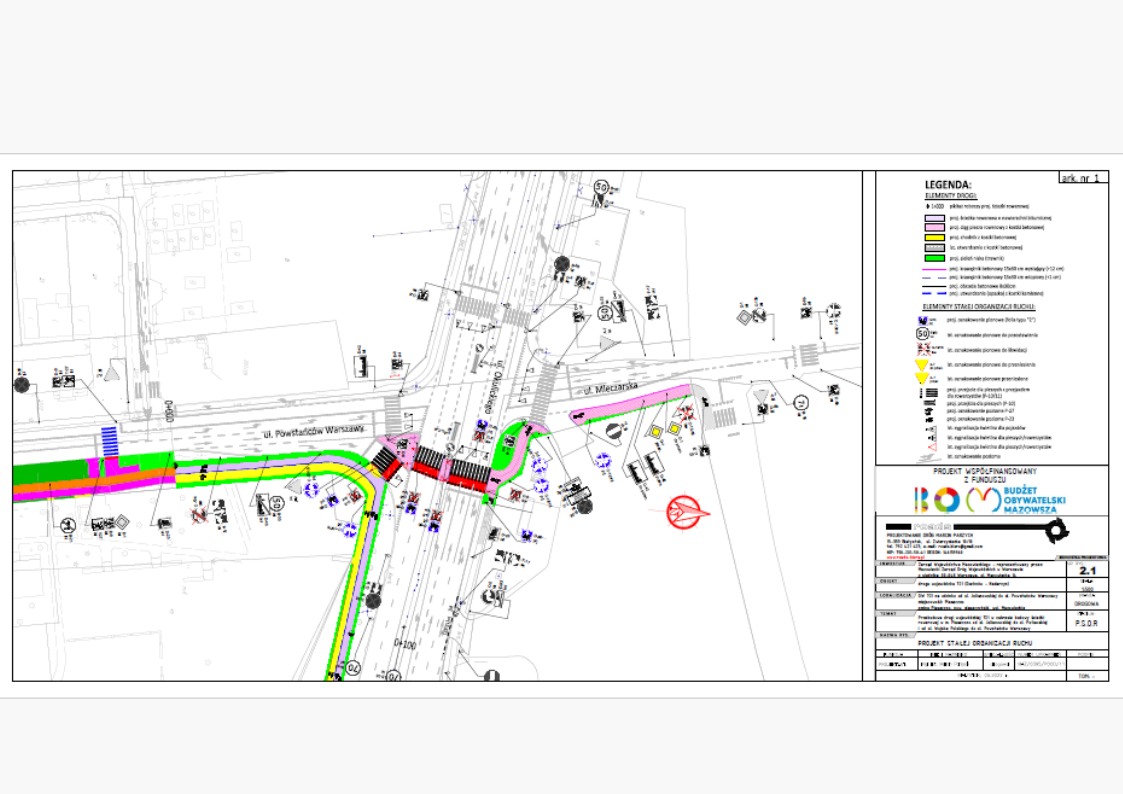Click the gray concrete paving legend swatch
Viewport: 1123px width, 794px height.
[x=935, y=248]
